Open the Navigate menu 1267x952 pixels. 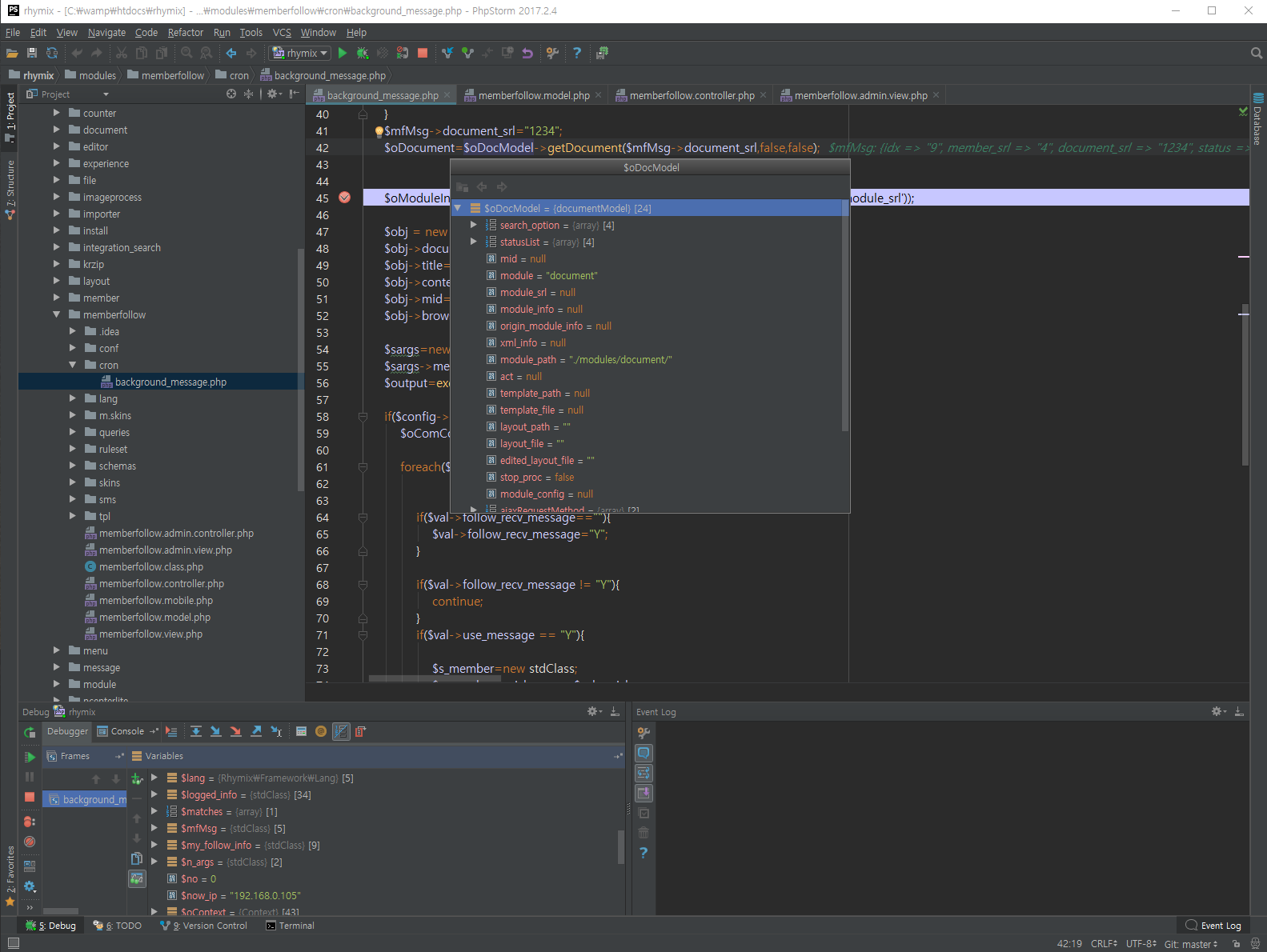coord(106,32)
